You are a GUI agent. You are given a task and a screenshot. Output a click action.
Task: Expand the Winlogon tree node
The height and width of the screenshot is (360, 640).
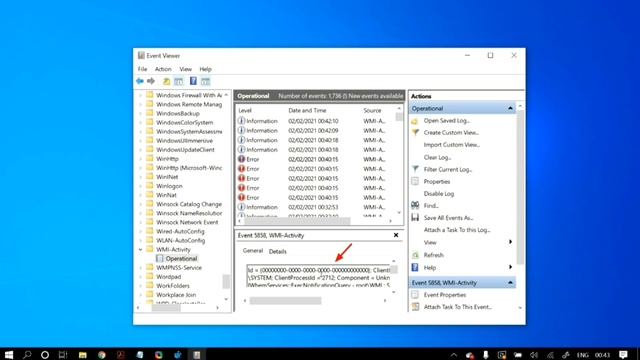point(141,186)
